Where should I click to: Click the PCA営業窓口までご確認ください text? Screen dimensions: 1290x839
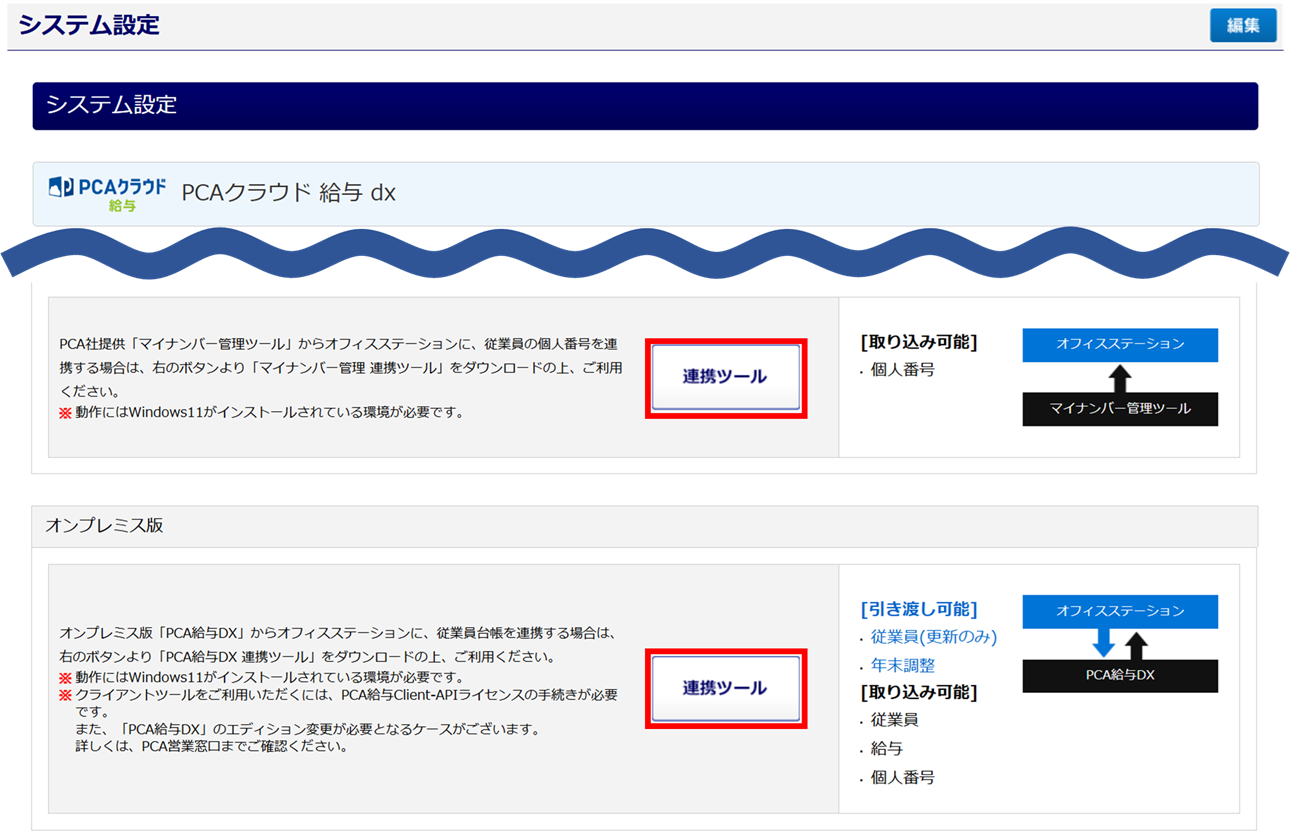click(211, 746)
